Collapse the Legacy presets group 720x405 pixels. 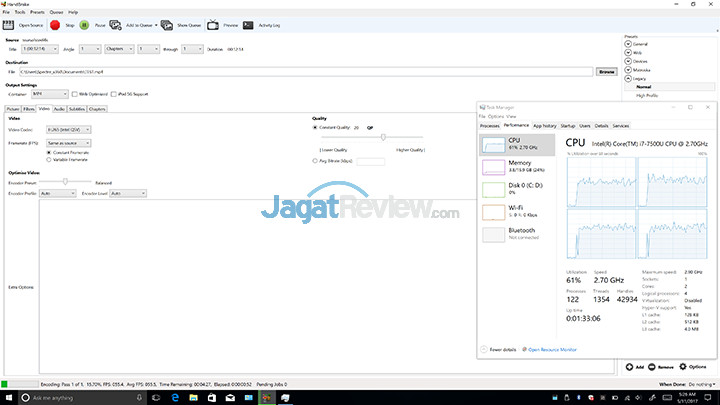pos(628,79)
